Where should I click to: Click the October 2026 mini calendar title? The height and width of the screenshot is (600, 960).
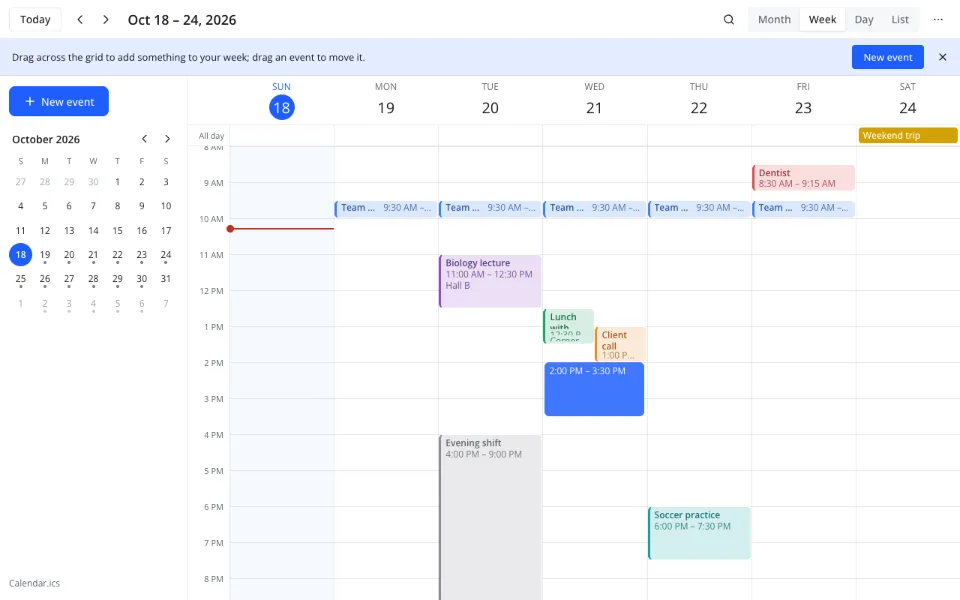tap(46, 139)
